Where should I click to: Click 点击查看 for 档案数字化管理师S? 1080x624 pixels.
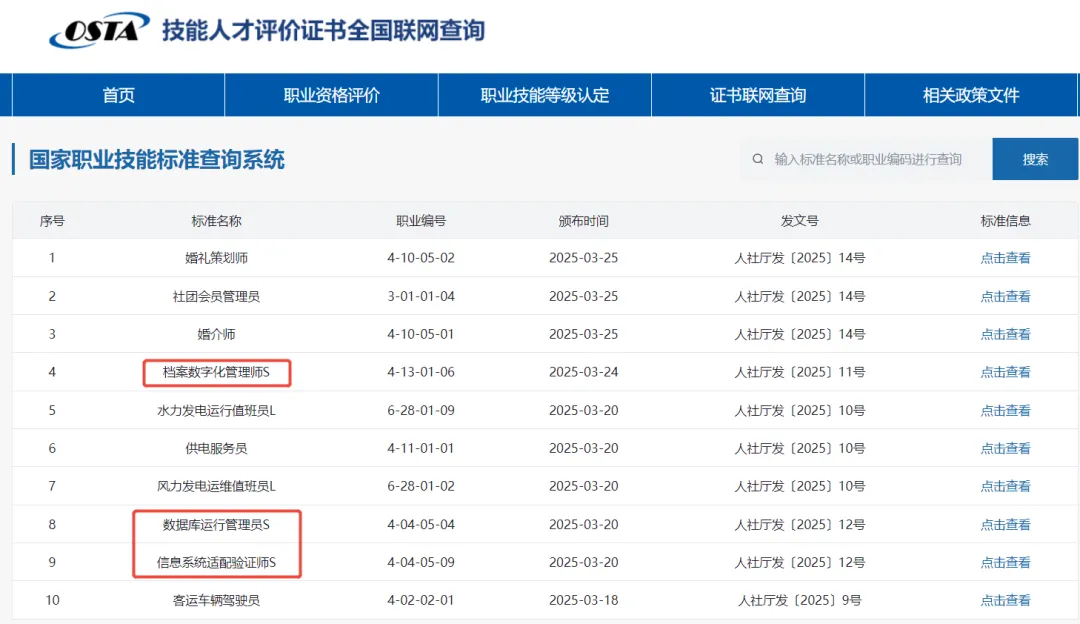point(1005,372)
